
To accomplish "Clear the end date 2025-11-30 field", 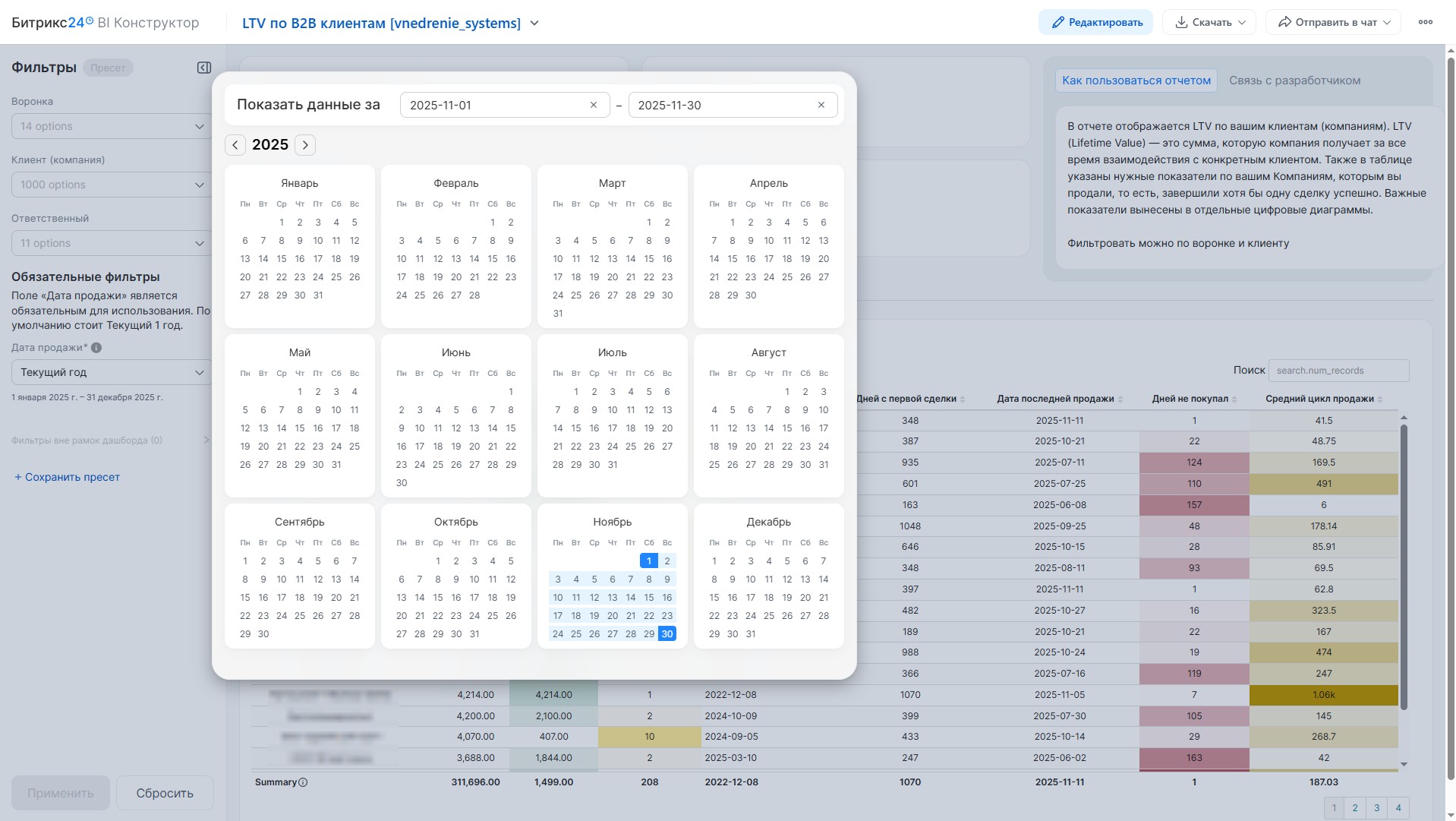I will (x=821, y=105).
